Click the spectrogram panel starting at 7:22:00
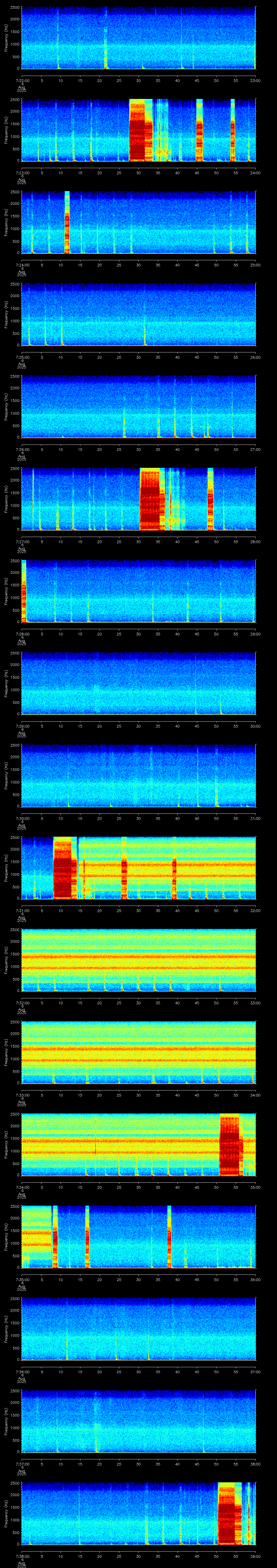The image size is (277, 1568). tap(138, 38)
